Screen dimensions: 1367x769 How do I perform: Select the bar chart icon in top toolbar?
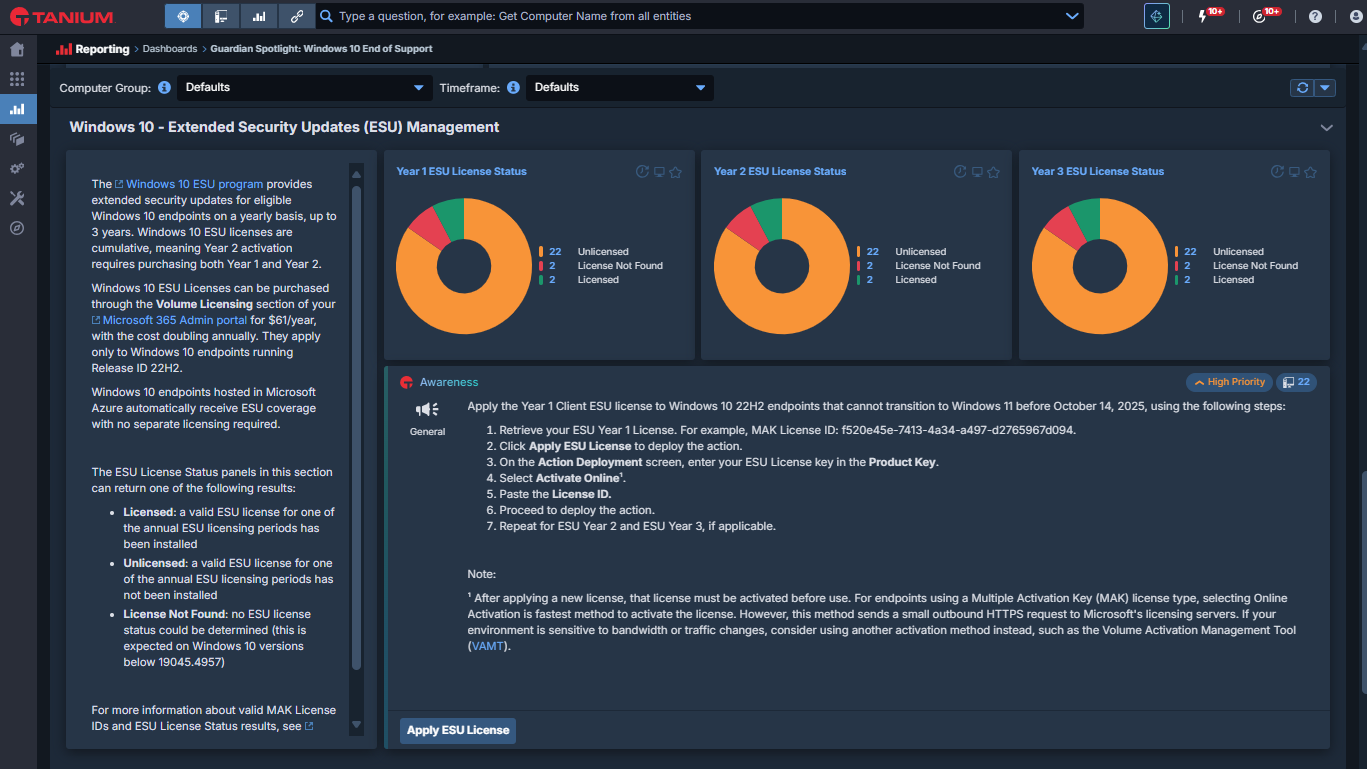(x=259, y=16)
